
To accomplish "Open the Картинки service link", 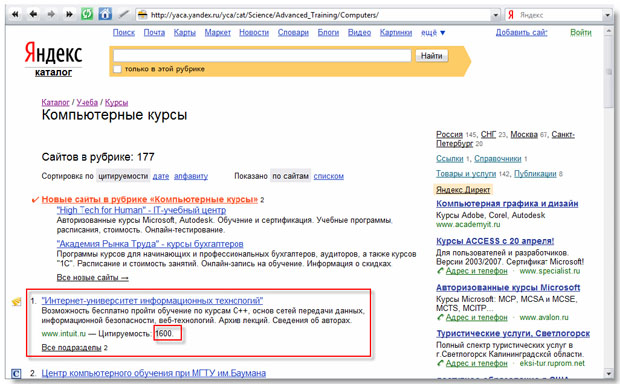I will tap(396, 32).
